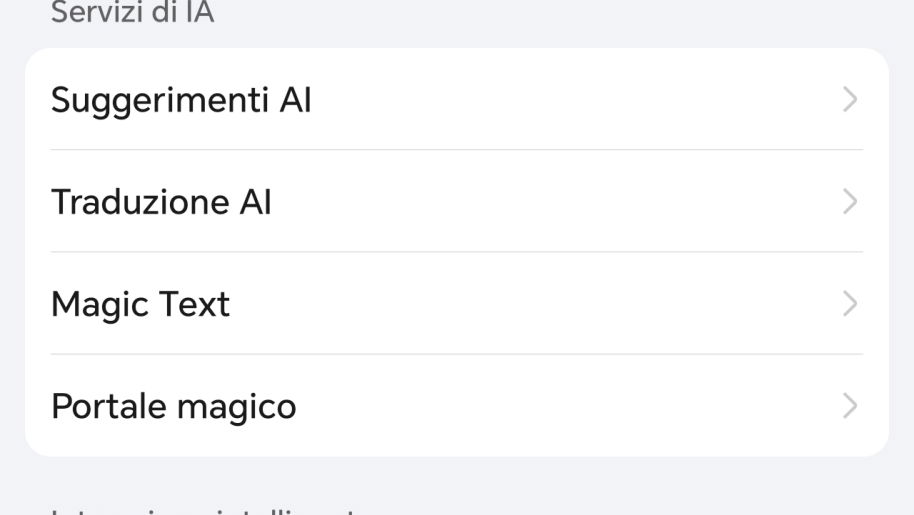Tap the chevron beside Magic Text

(x=850, y=304)
